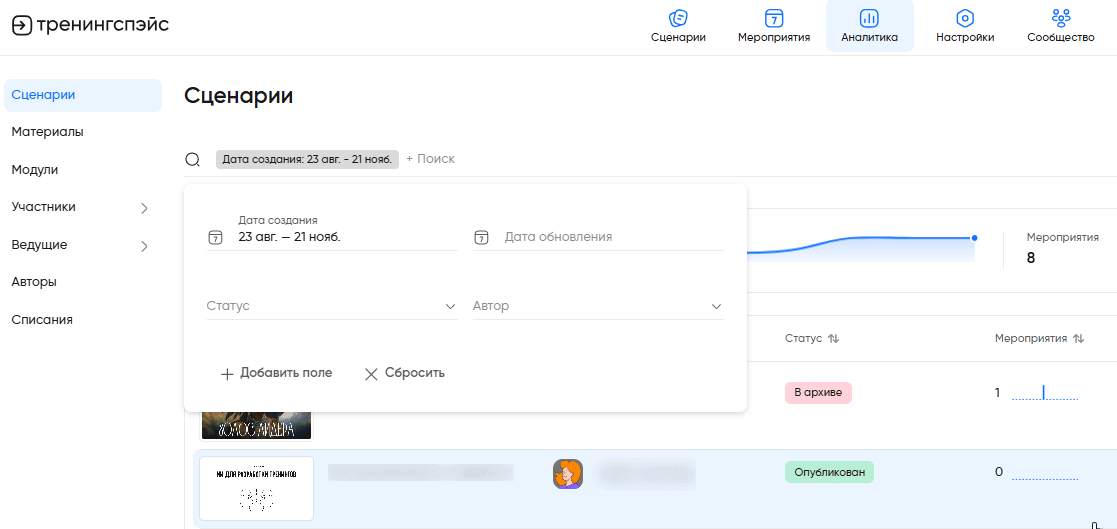Viewport: 1117px width, 529px height.
Task: Click the chart endpoint dot
Action: pos(974,238)
